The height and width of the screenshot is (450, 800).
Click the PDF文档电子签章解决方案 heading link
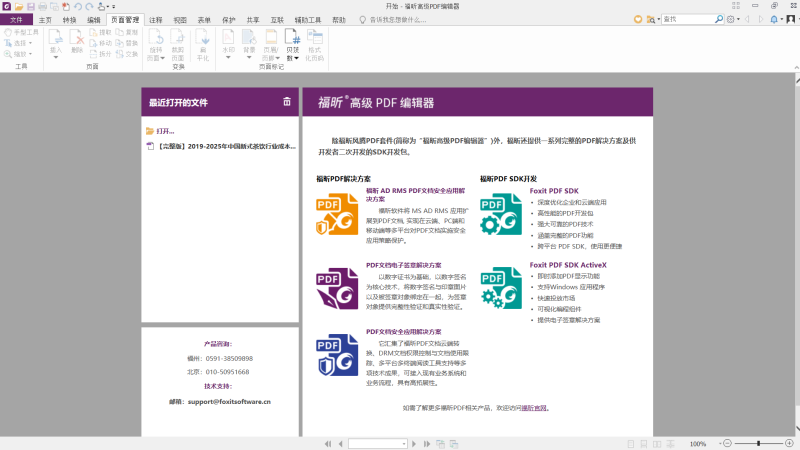click(404, 265)
